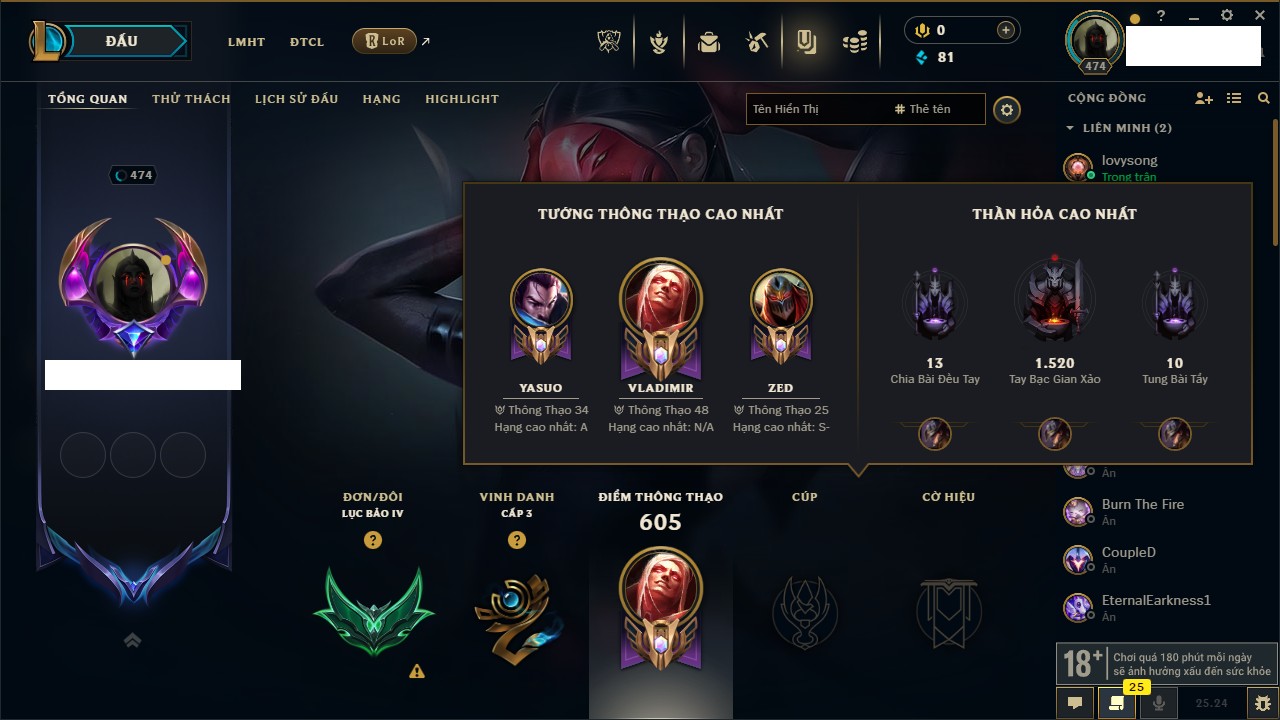Switch to the THỬ THÁCH tab

pos(191,99)
